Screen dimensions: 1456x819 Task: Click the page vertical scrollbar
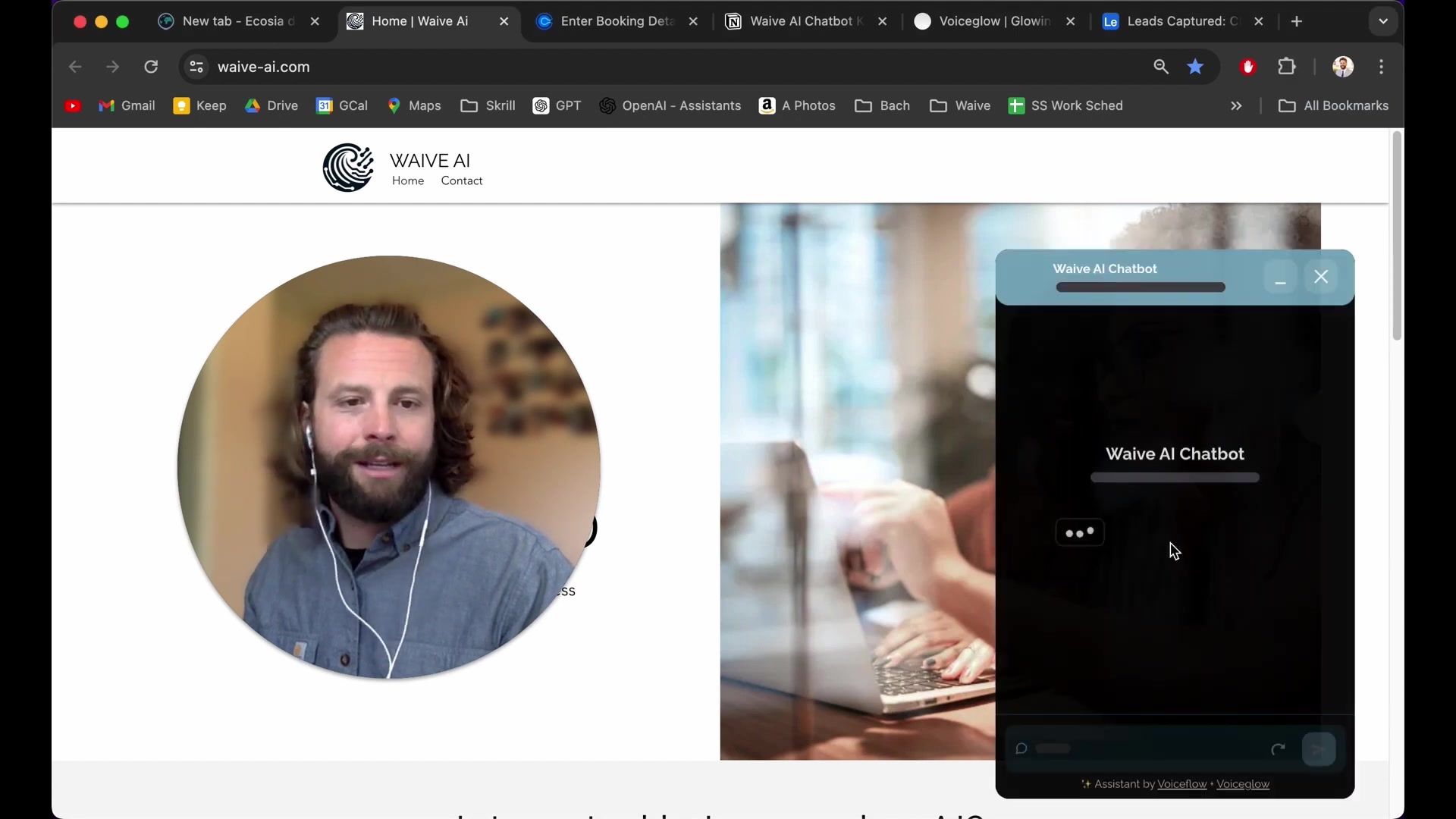pyautogui.click(x=1397, y=236)
